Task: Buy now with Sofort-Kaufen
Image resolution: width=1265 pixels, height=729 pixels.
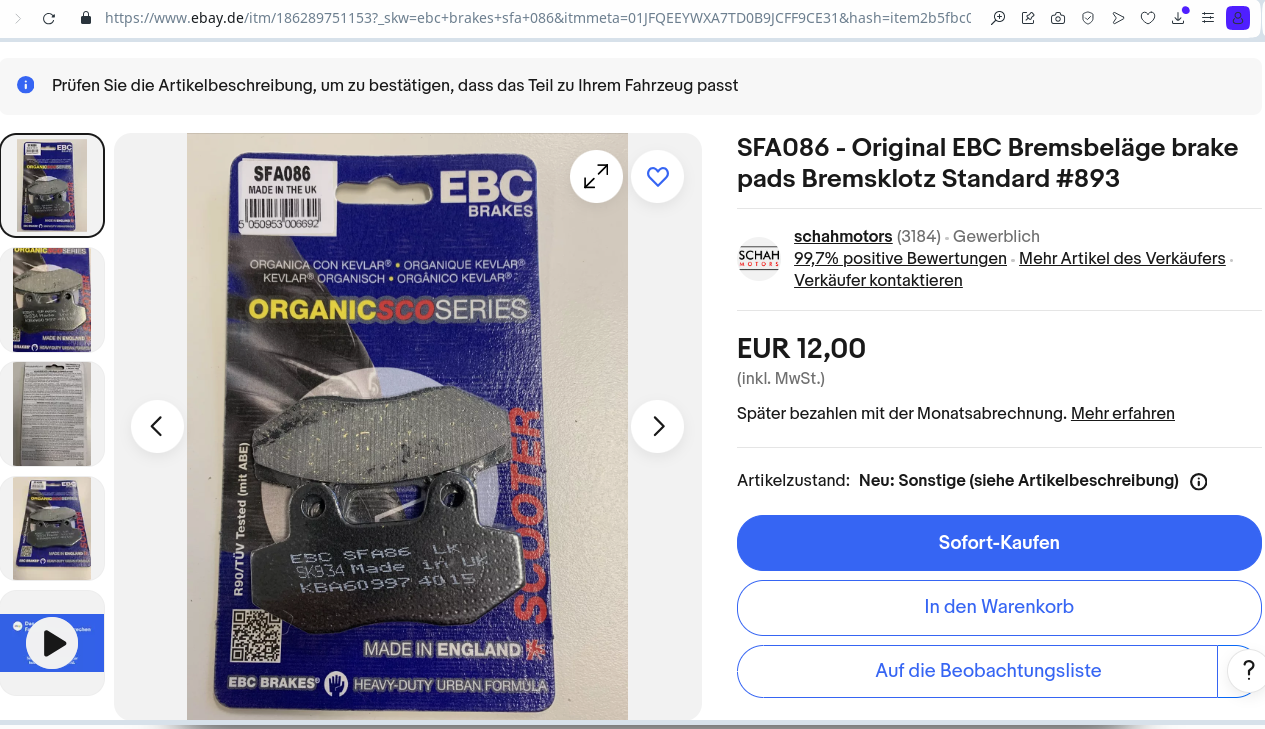Action: click(x=999, y=543)
